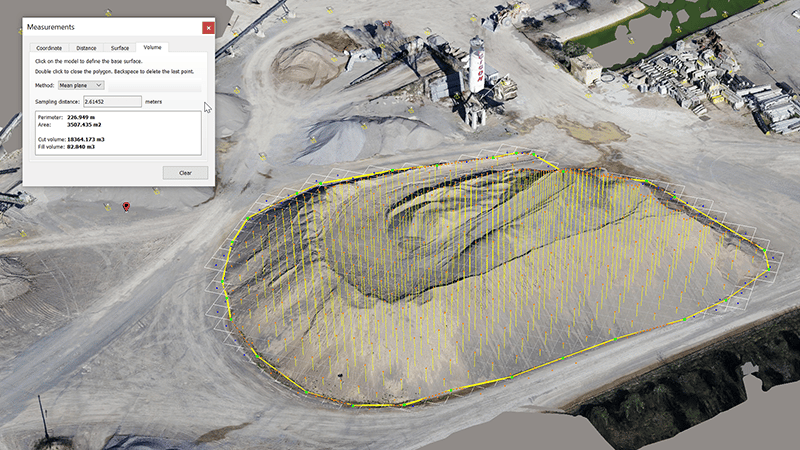Select the Surface tab

(120, 48)
